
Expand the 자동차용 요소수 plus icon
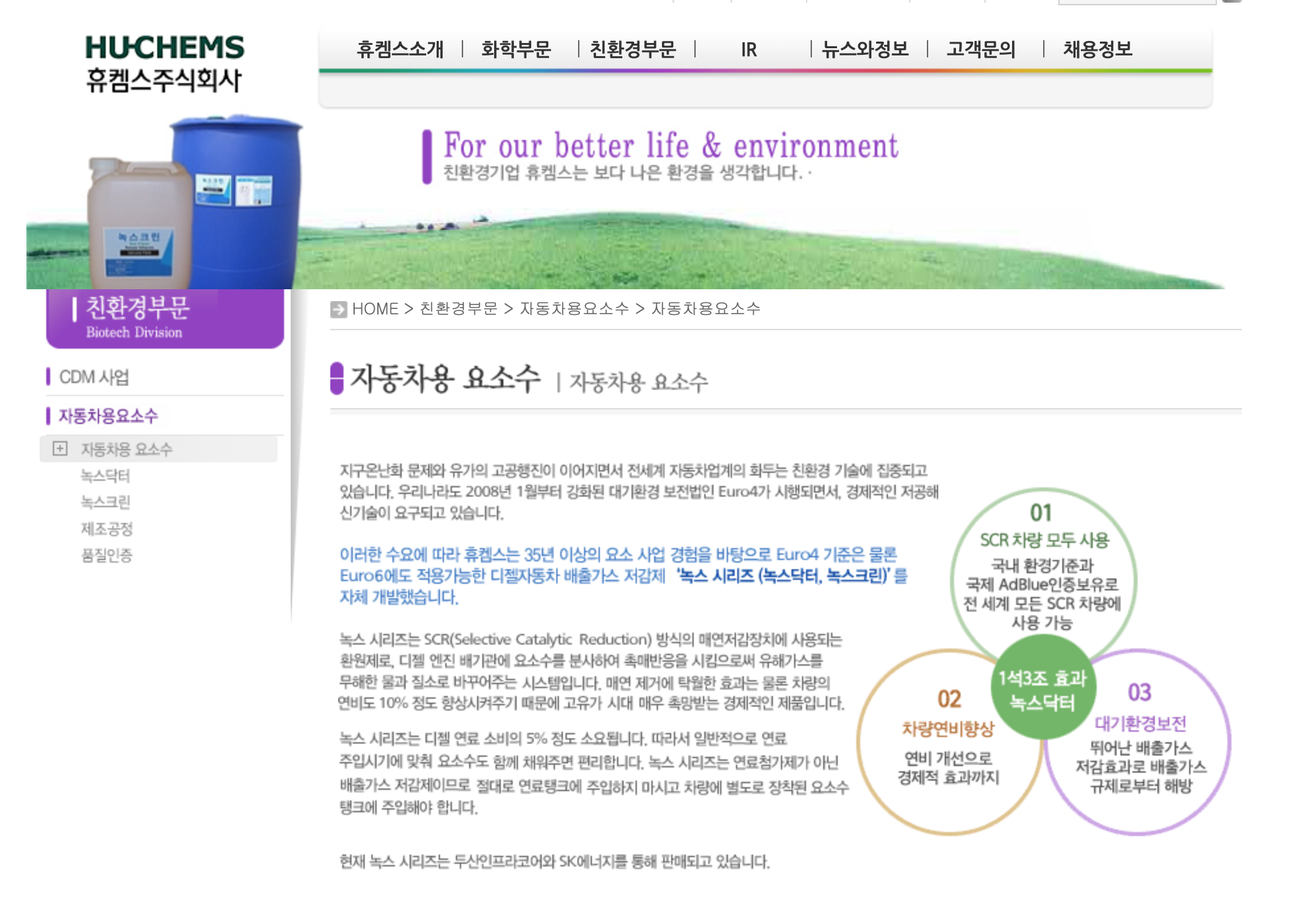click(59, 449)
